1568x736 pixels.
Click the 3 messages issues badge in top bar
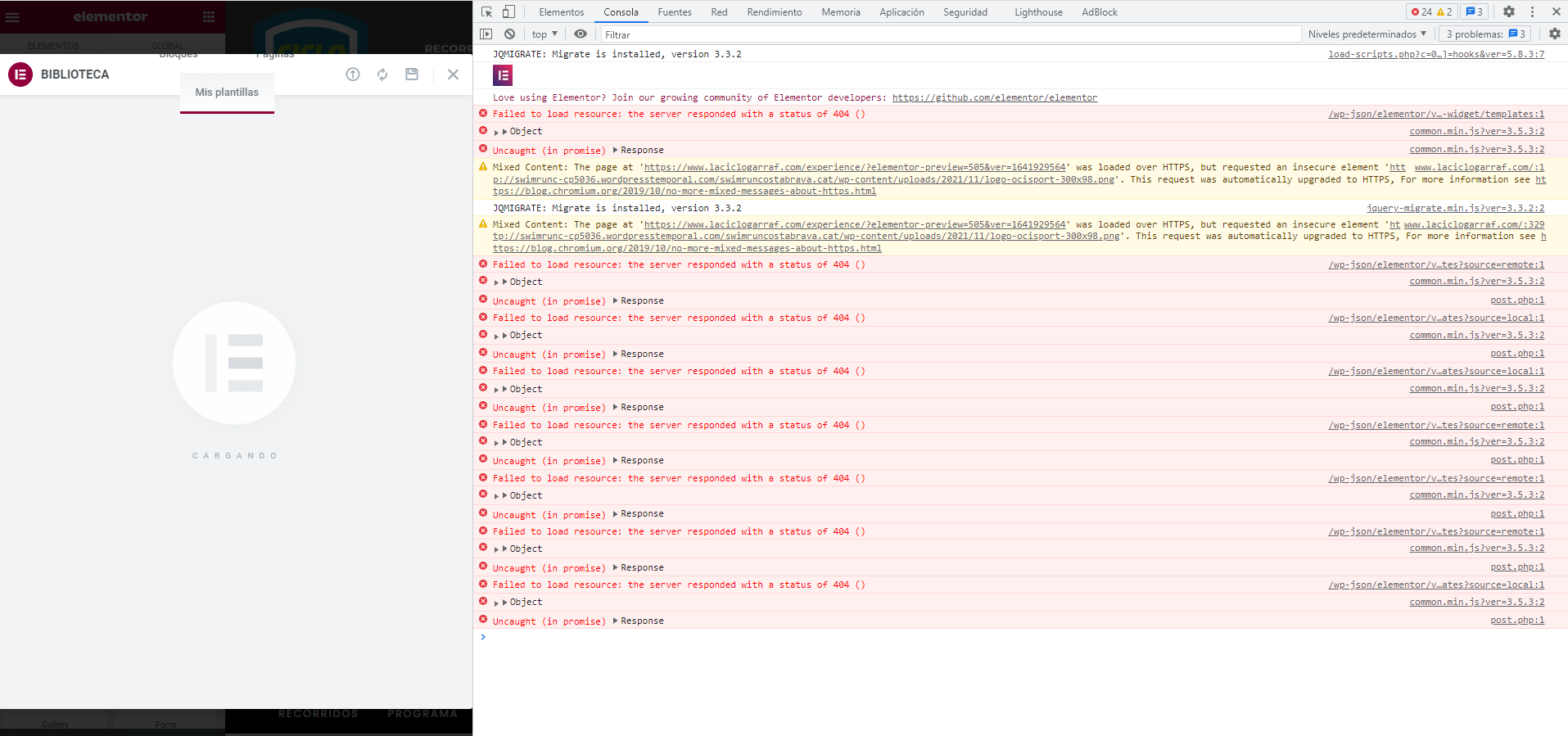click(1475, 11)
